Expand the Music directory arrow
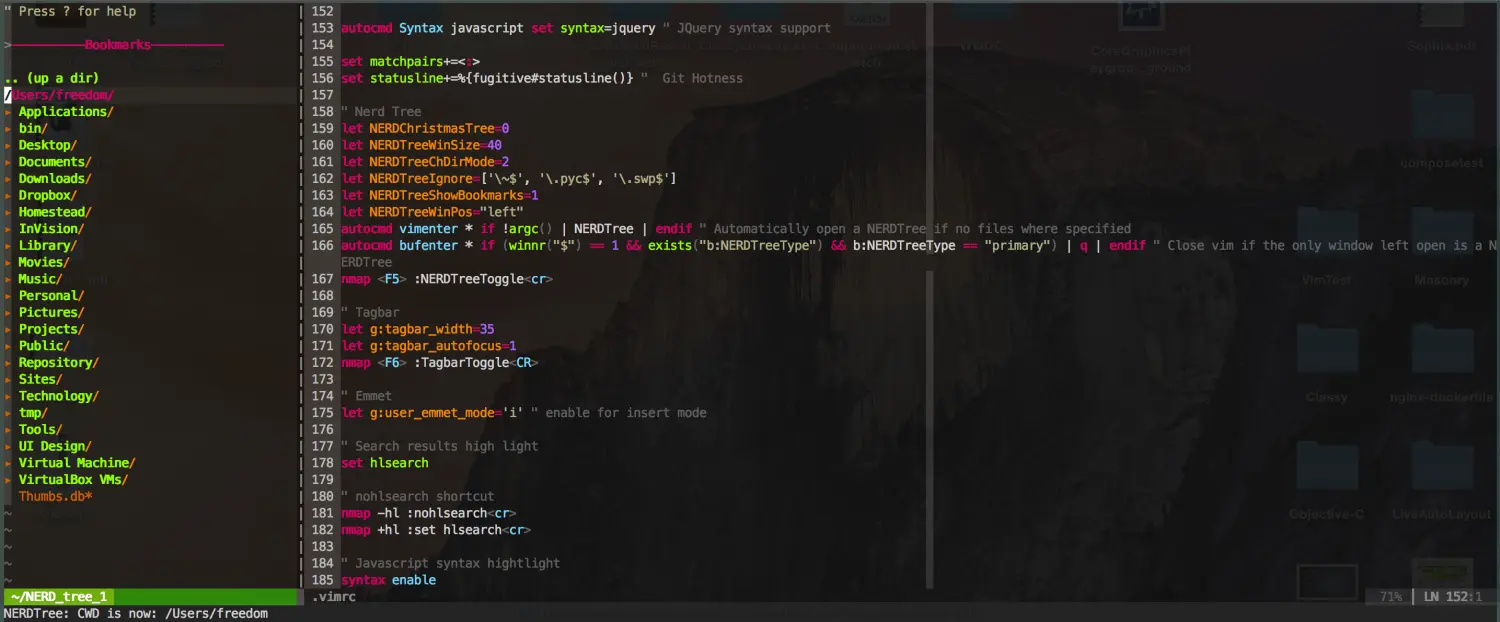 tap(7, 279)
